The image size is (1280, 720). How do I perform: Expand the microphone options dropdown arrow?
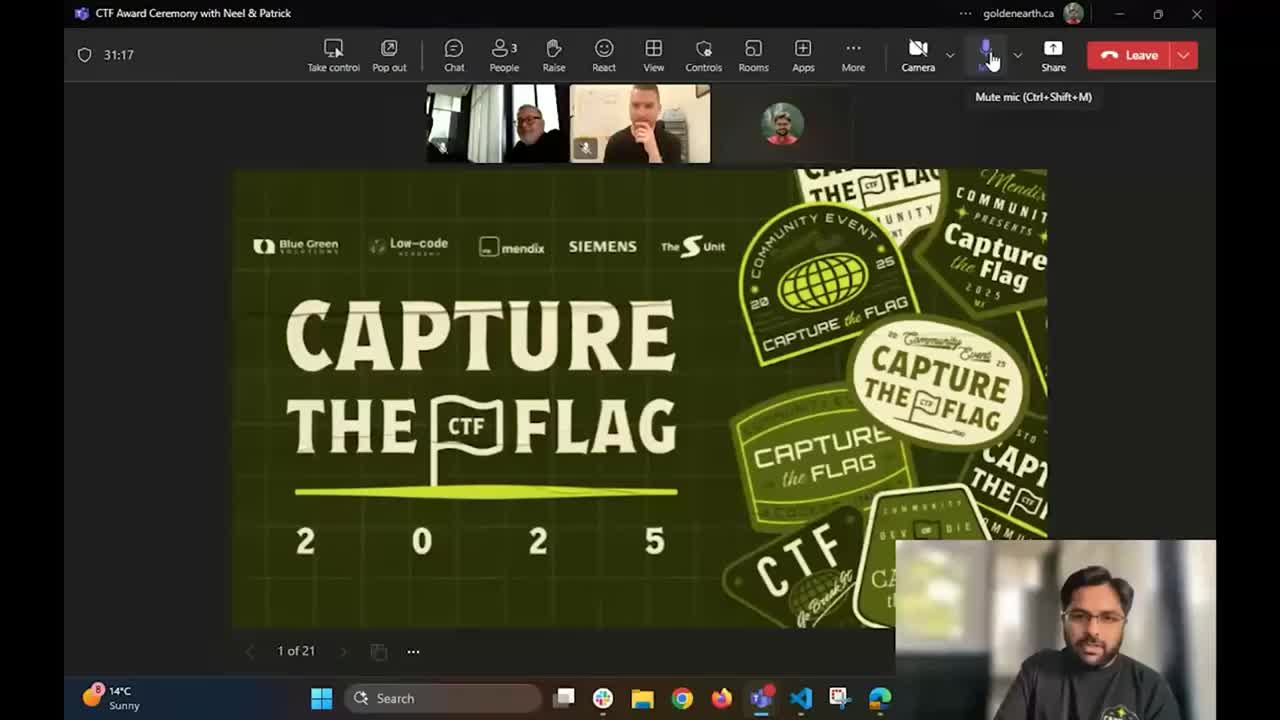tap(1018, 55)
